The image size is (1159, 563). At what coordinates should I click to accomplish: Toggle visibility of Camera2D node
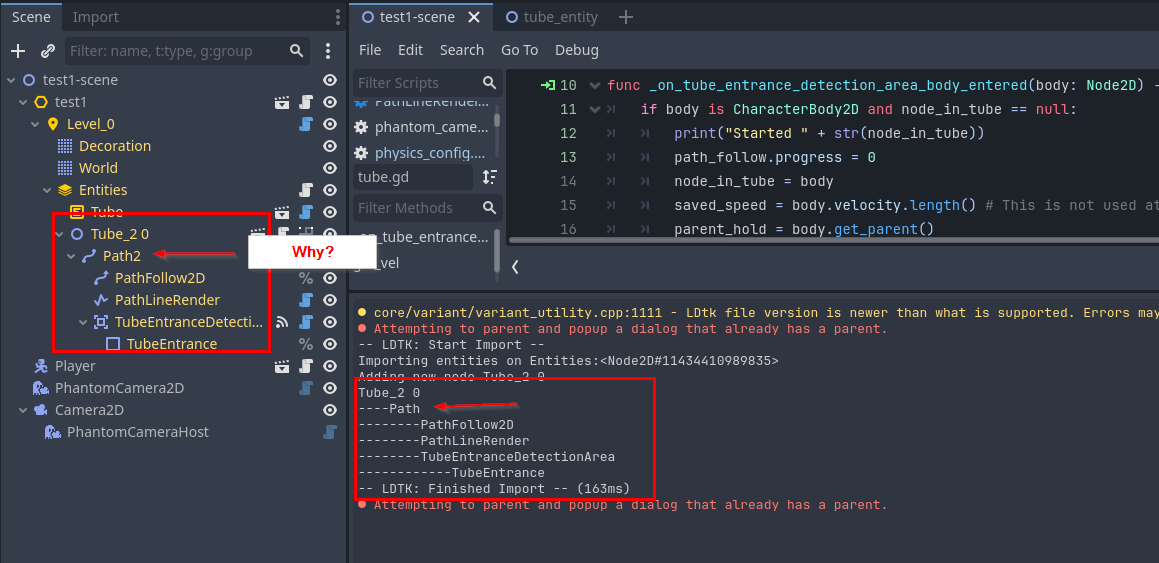click(x=330, y=410)
